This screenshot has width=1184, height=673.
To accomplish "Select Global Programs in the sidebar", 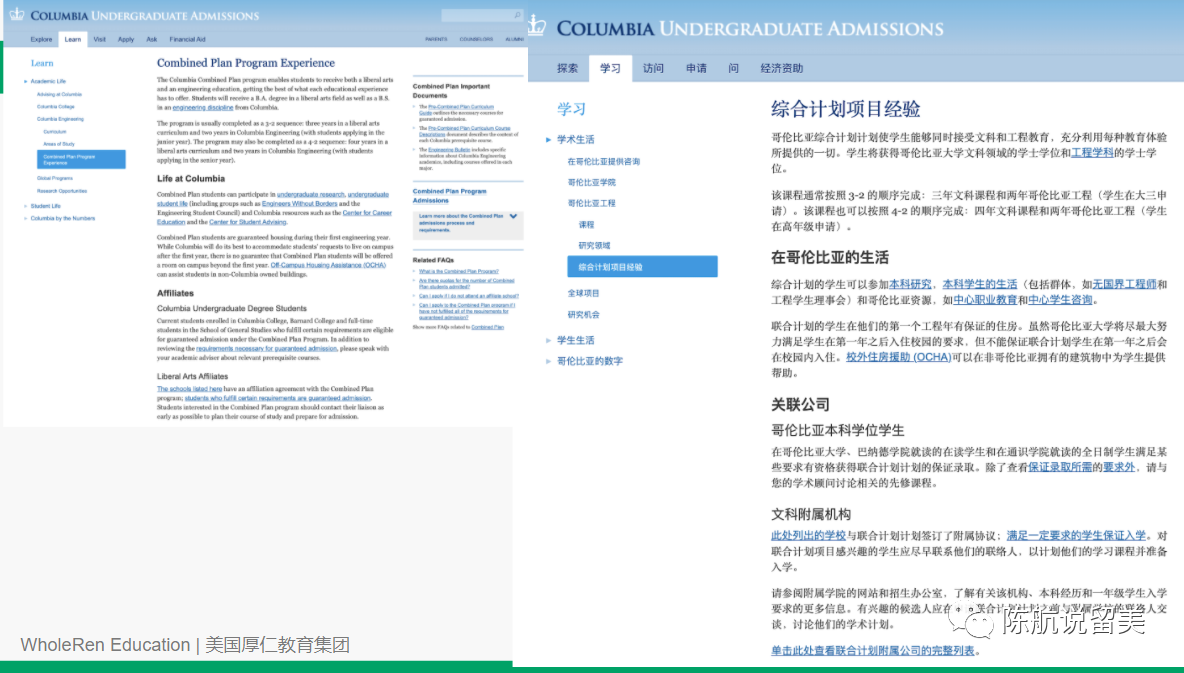I will (55, 178).
